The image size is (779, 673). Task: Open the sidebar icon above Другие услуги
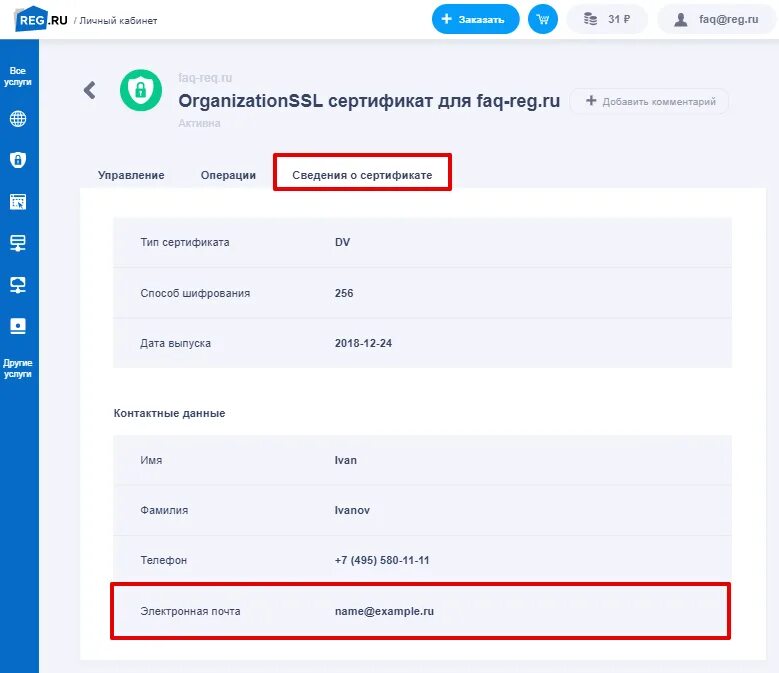pos(18,326)
